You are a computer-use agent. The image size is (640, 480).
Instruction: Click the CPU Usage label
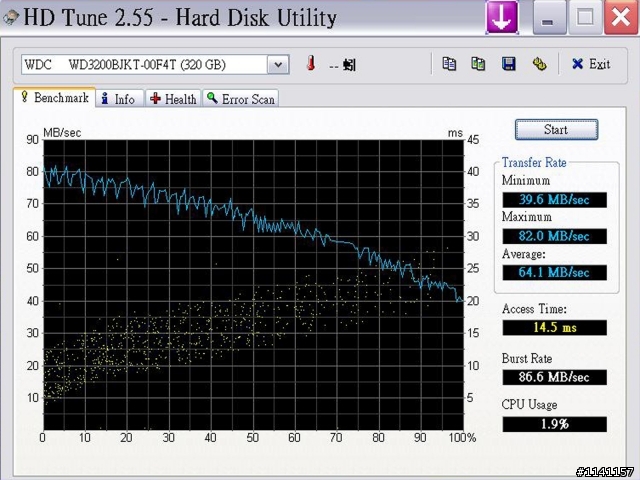coord(529,404)
